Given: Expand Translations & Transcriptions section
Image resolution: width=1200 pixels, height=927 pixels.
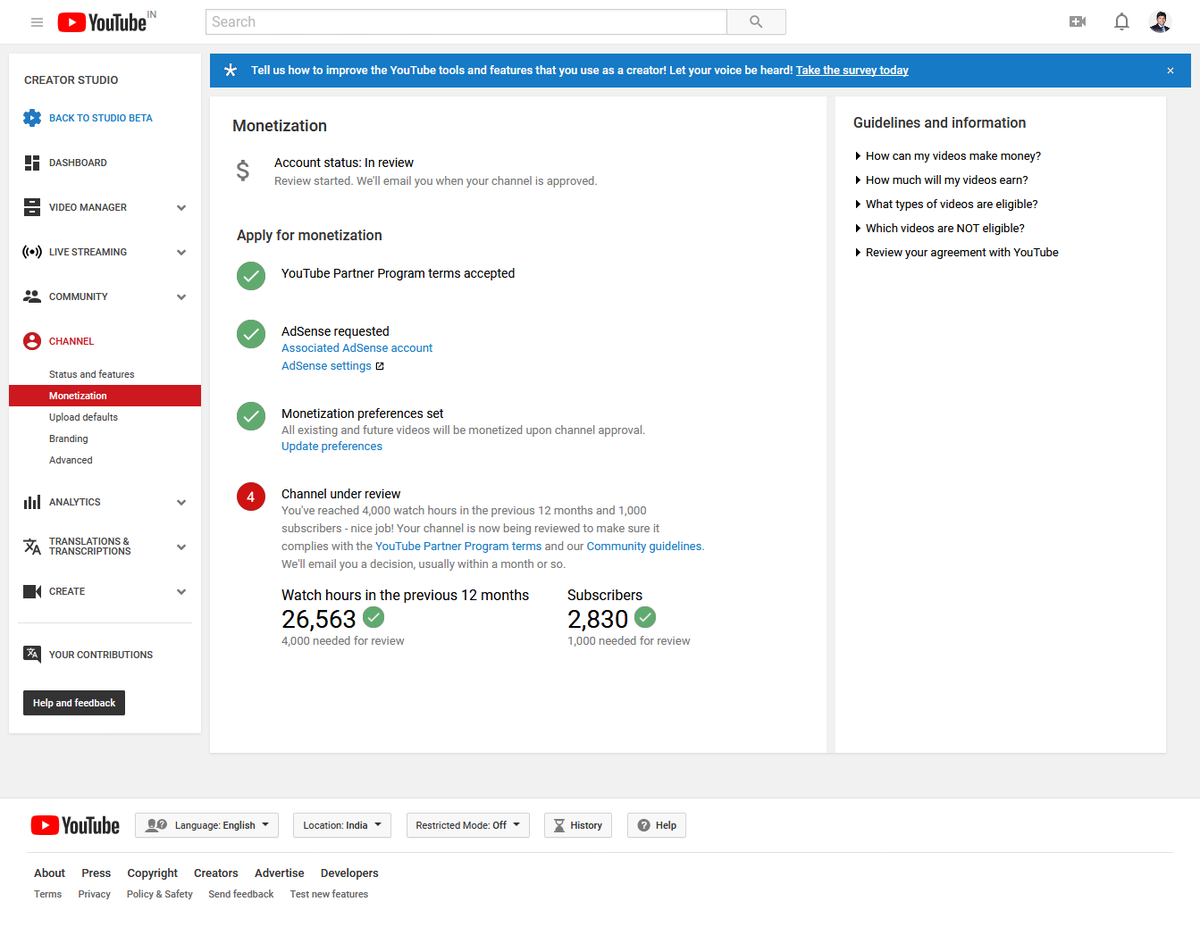Looking at the screenshot, I should tap(181, 547).
